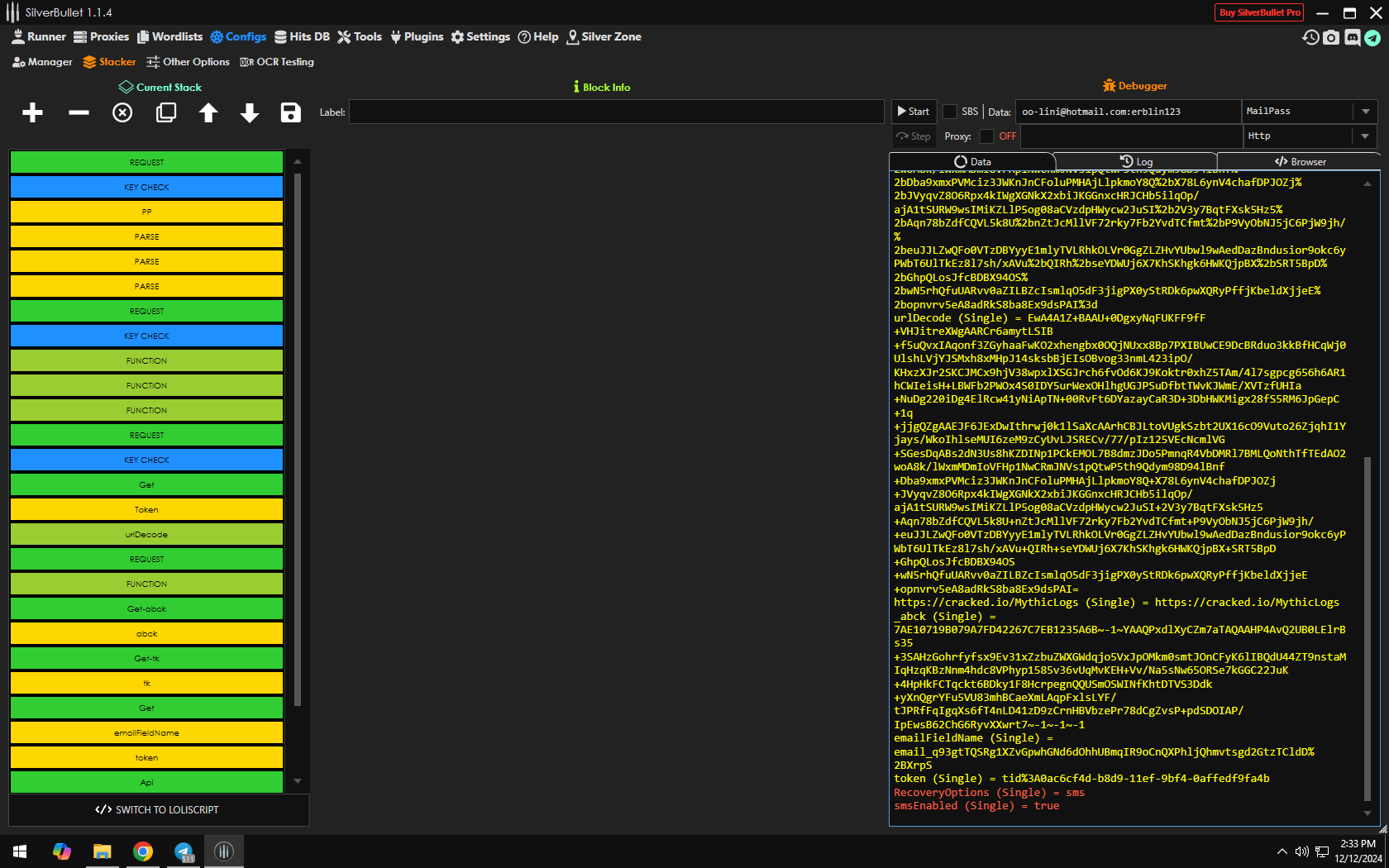
Task: Open Copilot from taskbar
Action: [61, 851]
